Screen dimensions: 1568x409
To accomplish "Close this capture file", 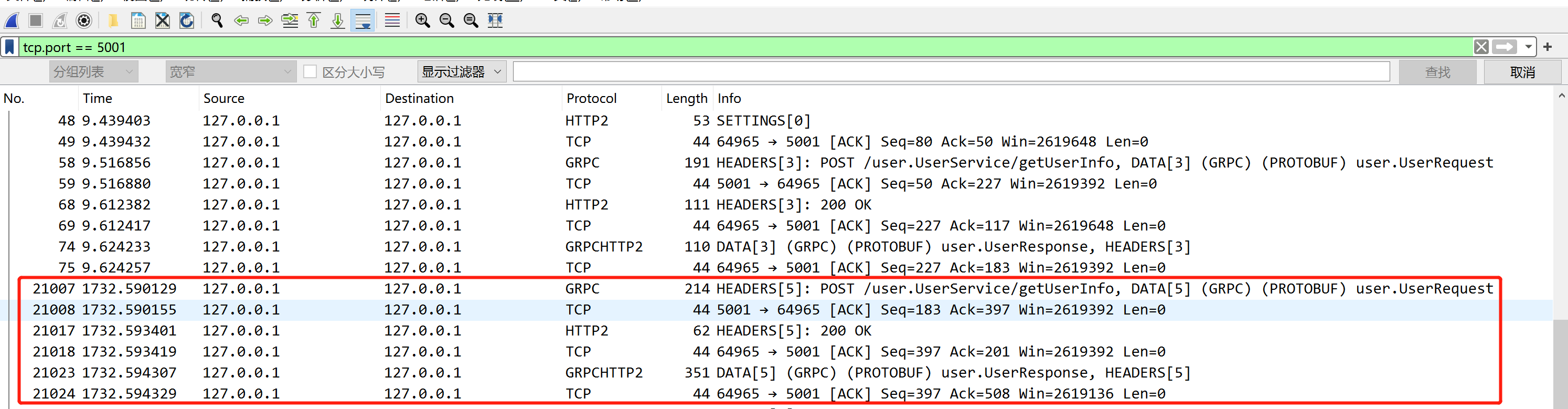I will click(163, 20).
